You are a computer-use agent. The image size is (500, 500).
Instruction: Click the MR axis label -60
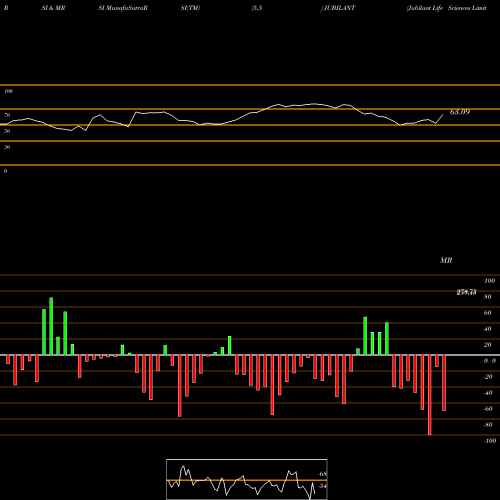point(488,409)
